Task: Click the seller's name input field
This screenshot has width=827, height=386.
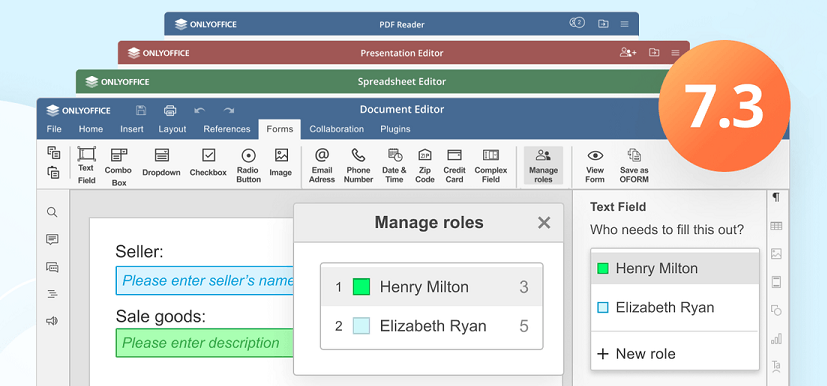Action: click(205, 281)
